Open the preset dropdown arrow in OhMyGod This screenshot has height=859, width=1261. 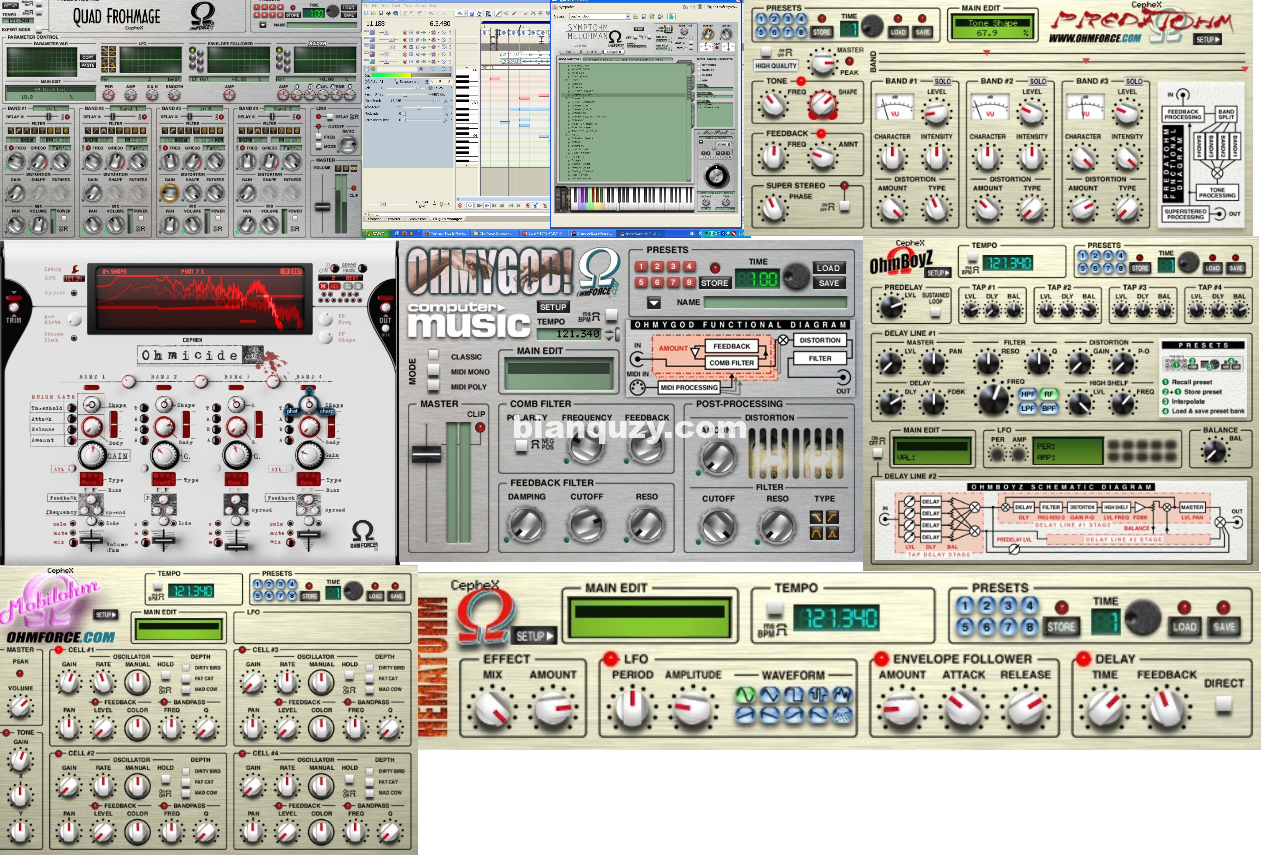click(654, 302)
